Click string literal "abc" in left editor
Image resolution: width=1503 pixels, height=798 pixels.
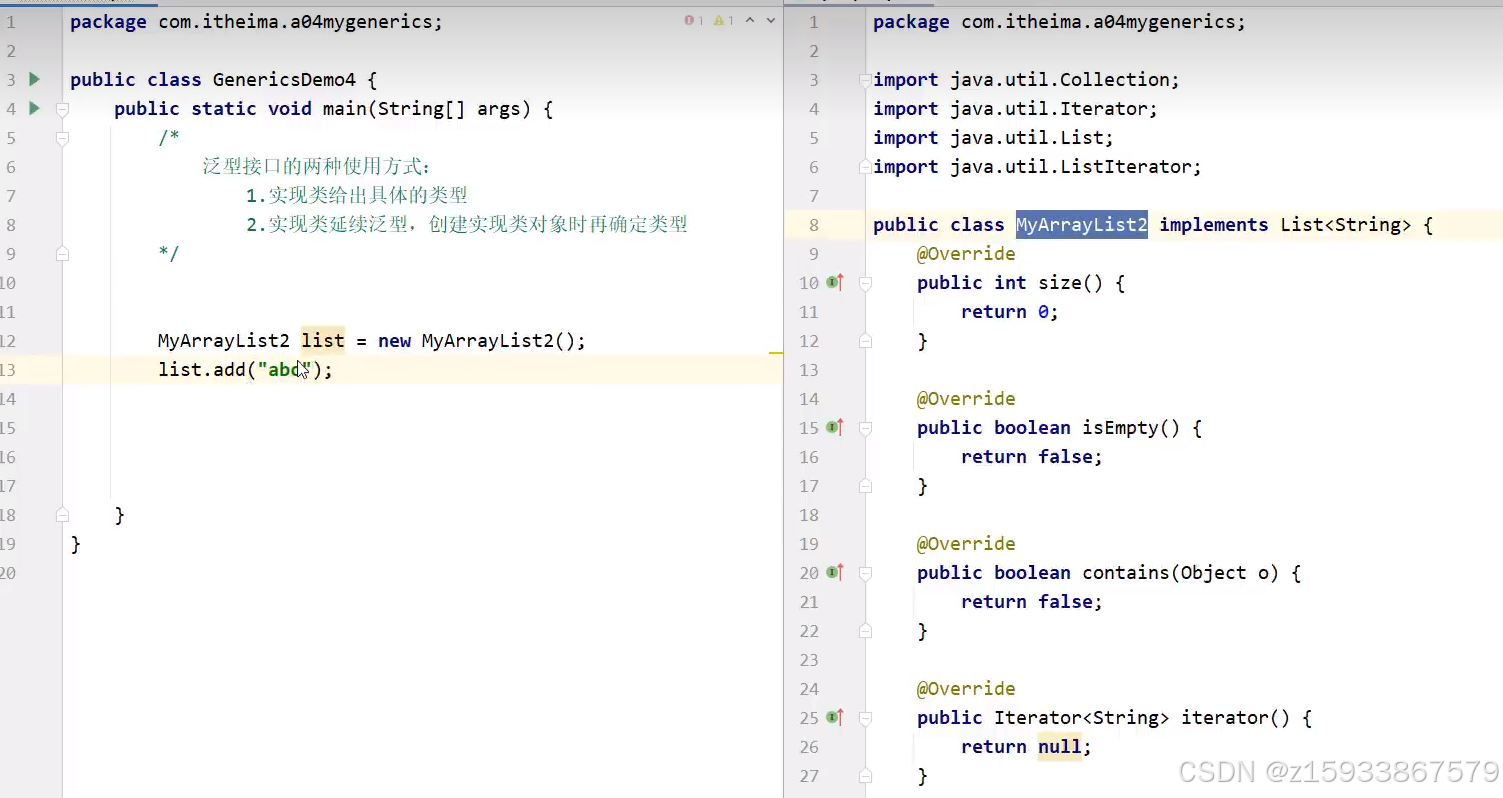tap(285, 370)
